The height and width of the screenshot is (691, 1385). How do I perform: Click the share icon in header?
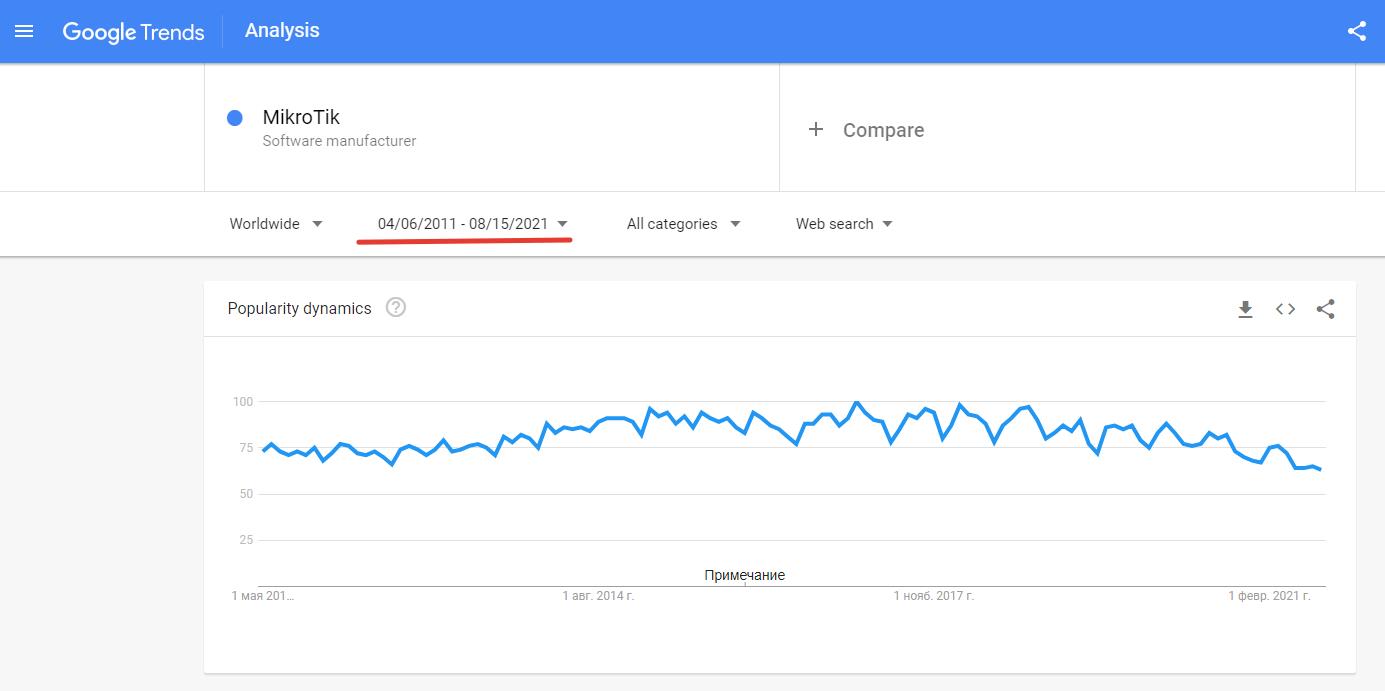point(1356,31)
